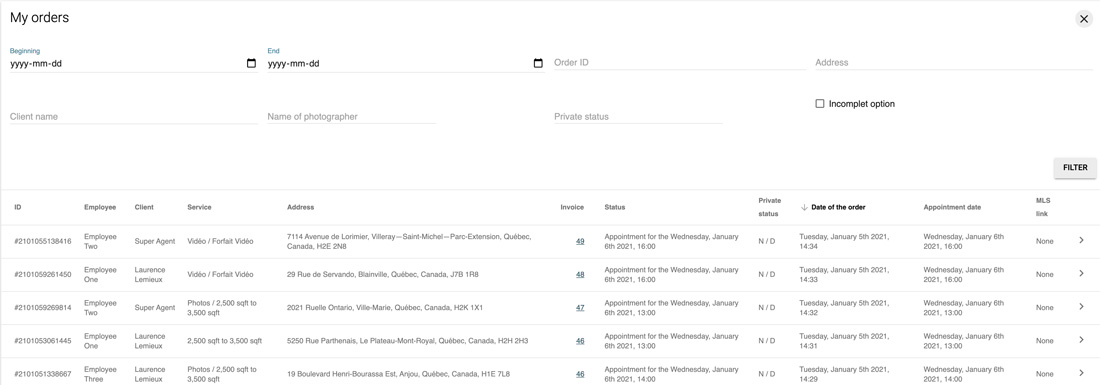Open invoice 47 link
1100x385 pixels.
click(x=580, y=308)
